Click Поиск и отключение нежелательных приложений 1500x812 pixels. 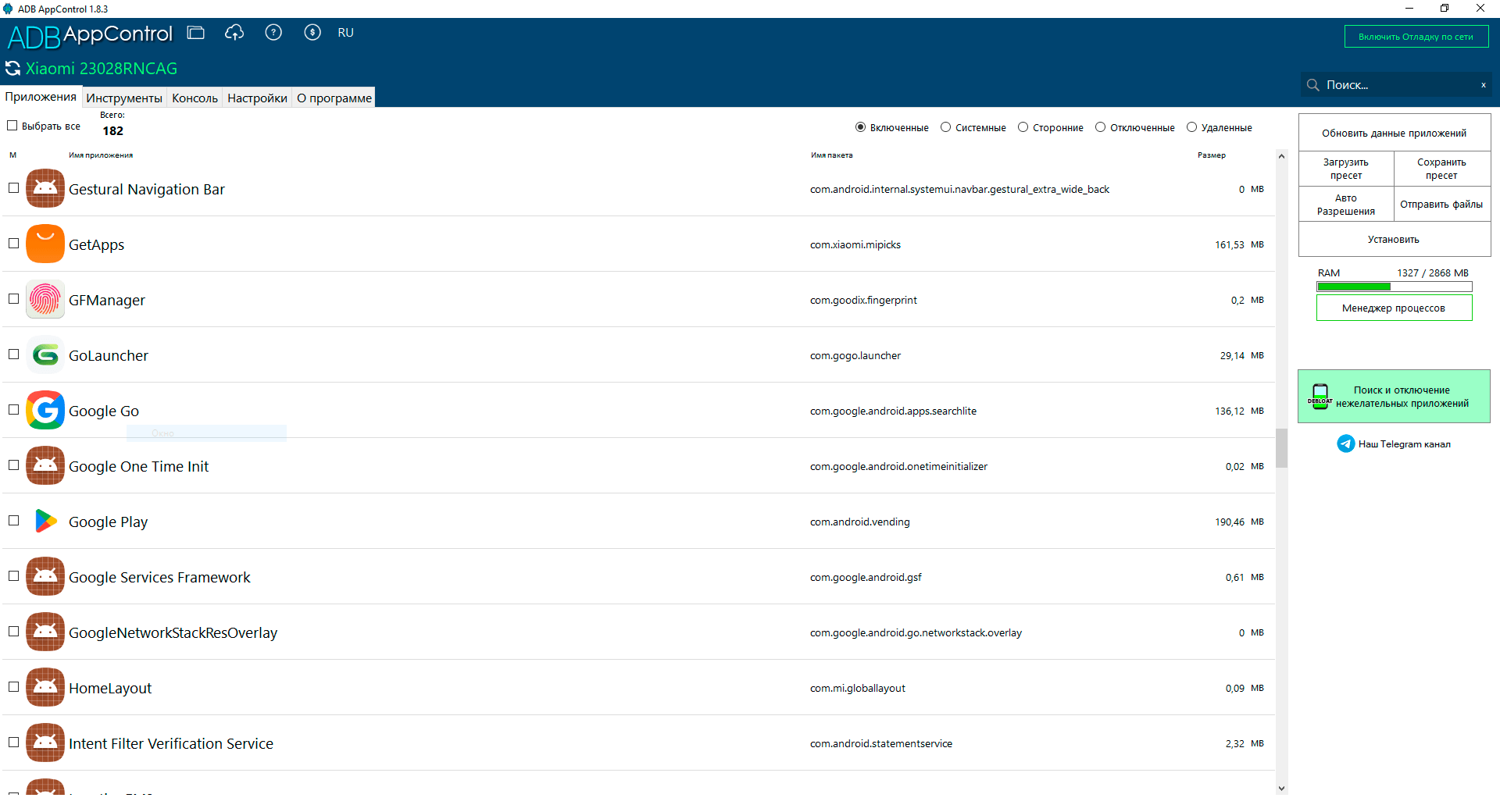click(x=1394, y=397)
